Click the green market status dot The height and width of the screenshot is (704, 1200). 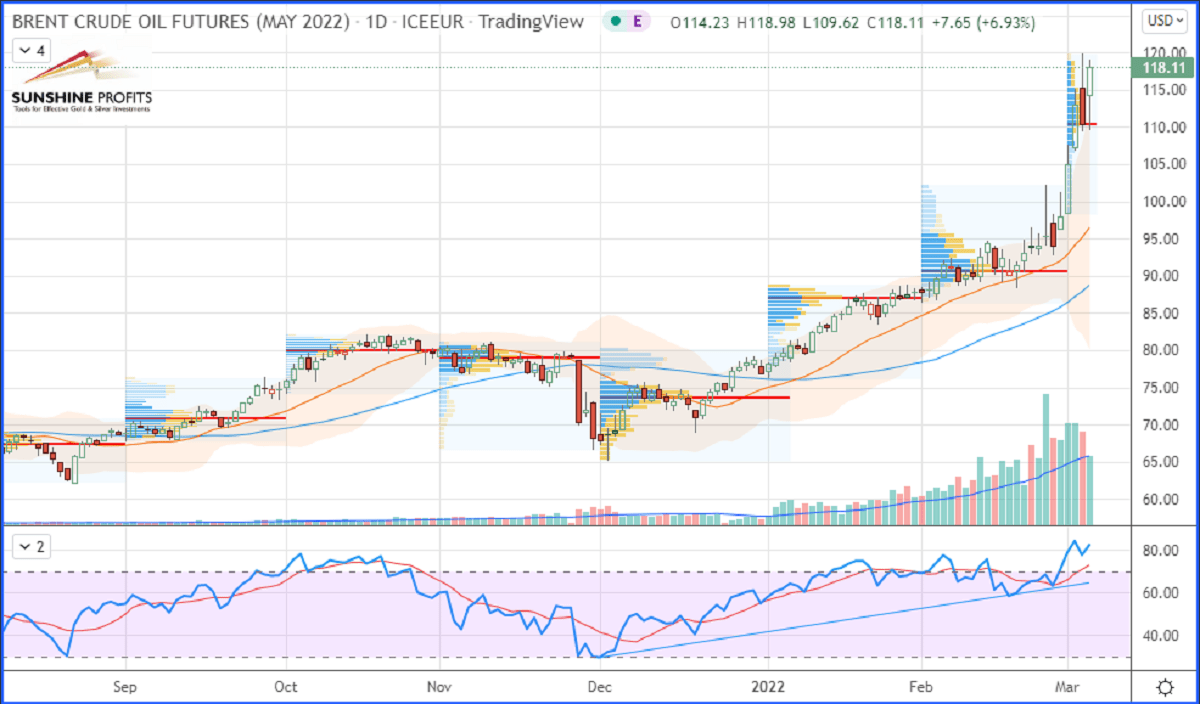pos(612,22)
